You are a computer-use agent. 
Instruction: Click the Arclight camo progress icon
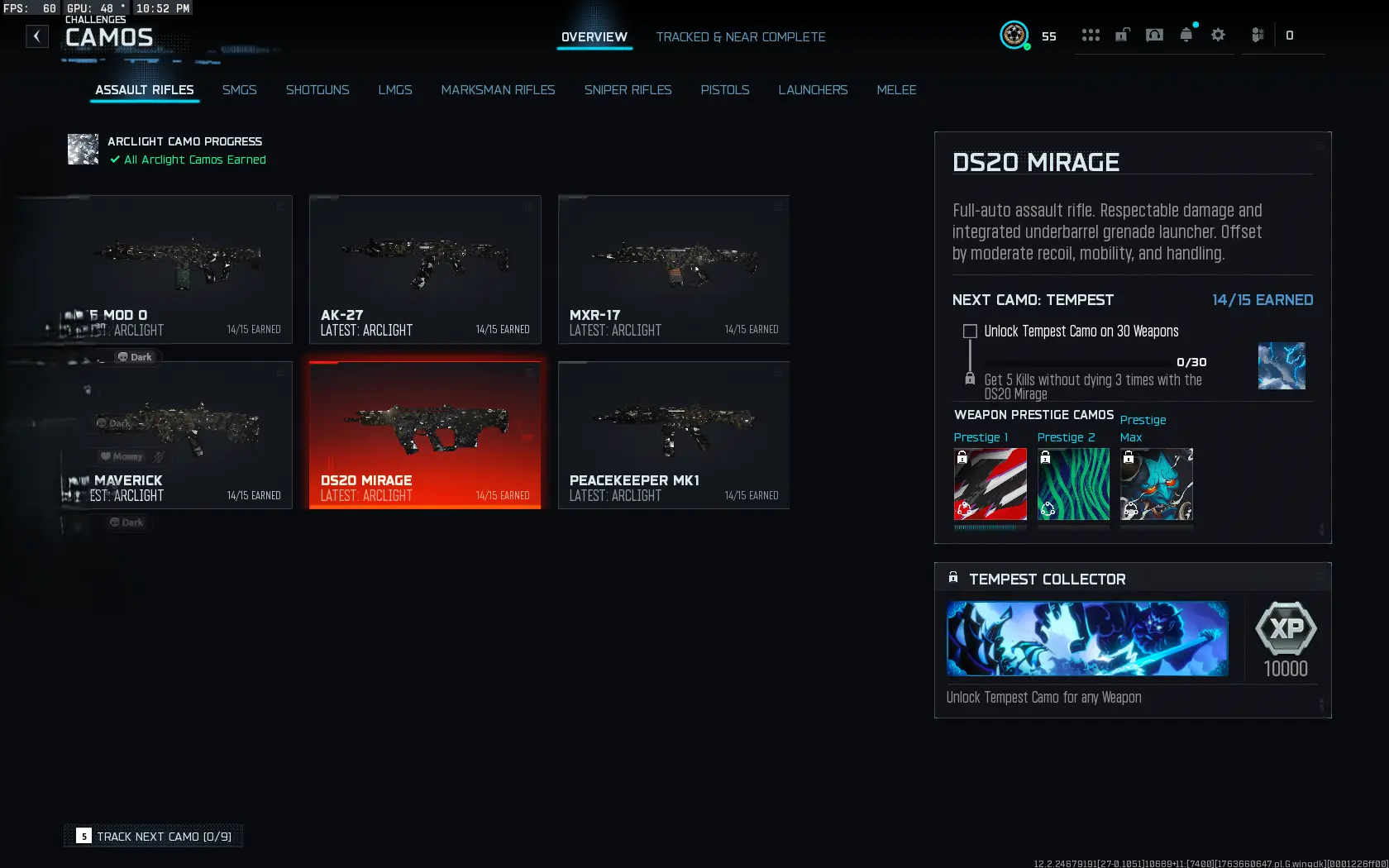point(83,150)
